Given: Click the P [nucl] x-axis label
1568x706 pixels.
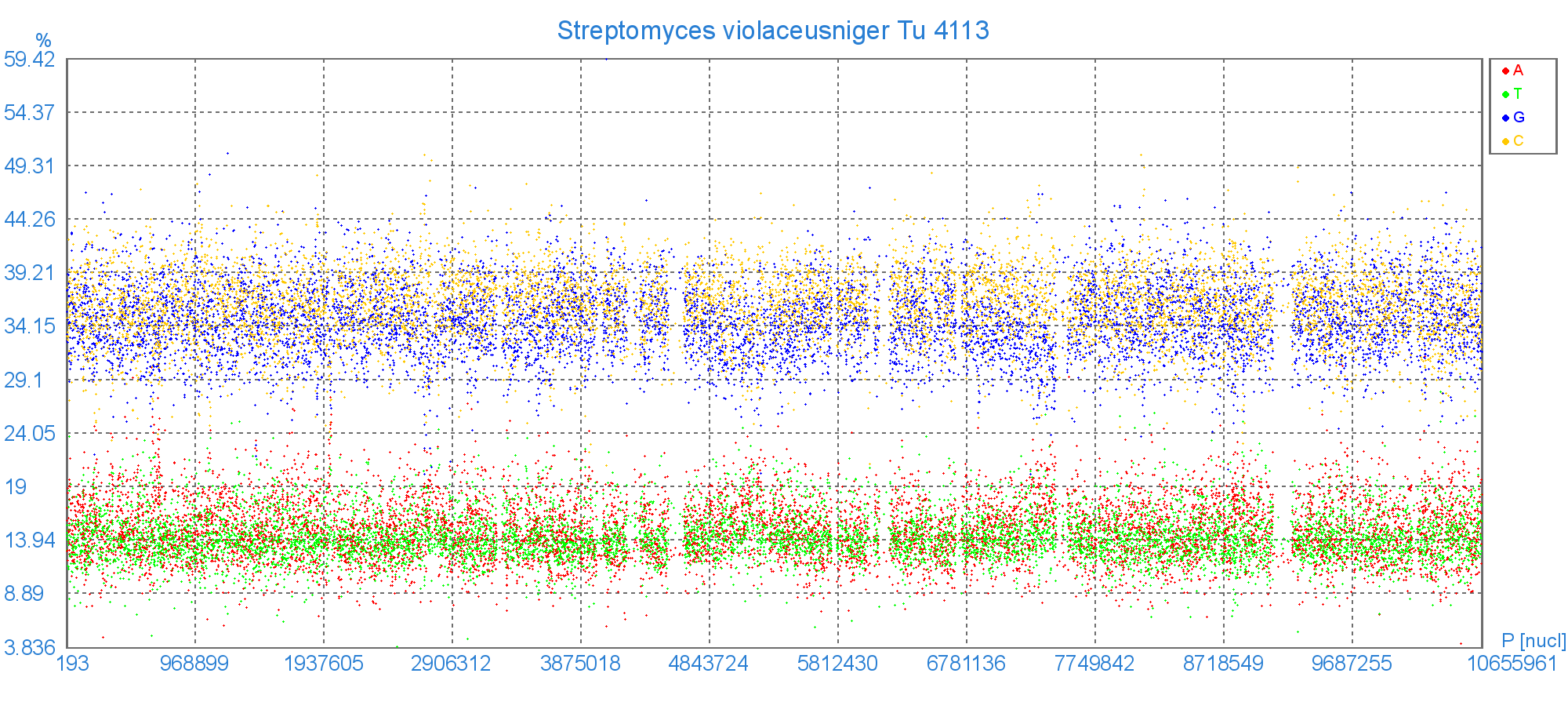Looking at the screenshot, I should tap(1534, 640).
